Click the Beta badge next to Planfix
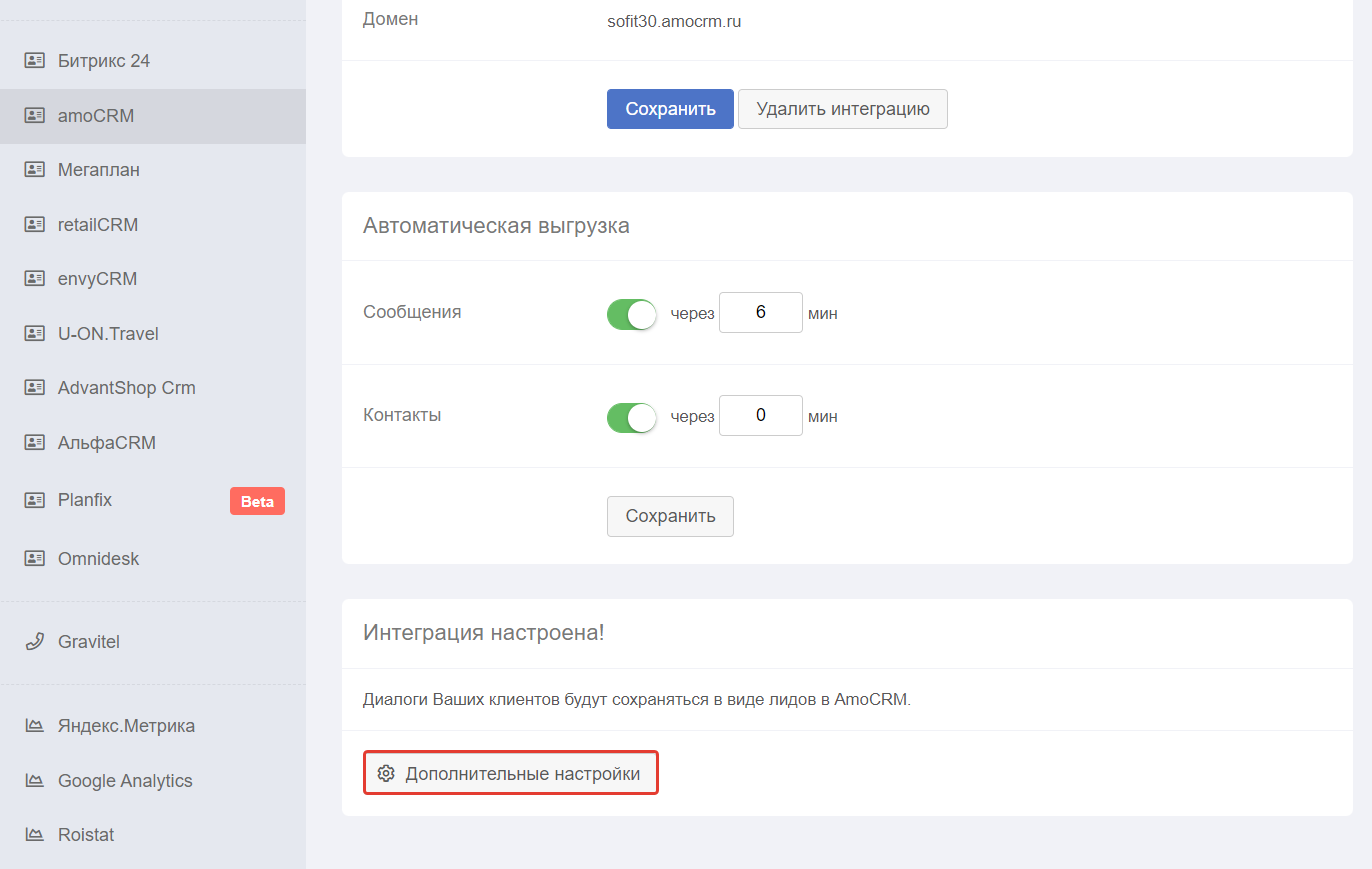Image resolution: width=1372 pixels, height=869 pixels. coord(257,501)
